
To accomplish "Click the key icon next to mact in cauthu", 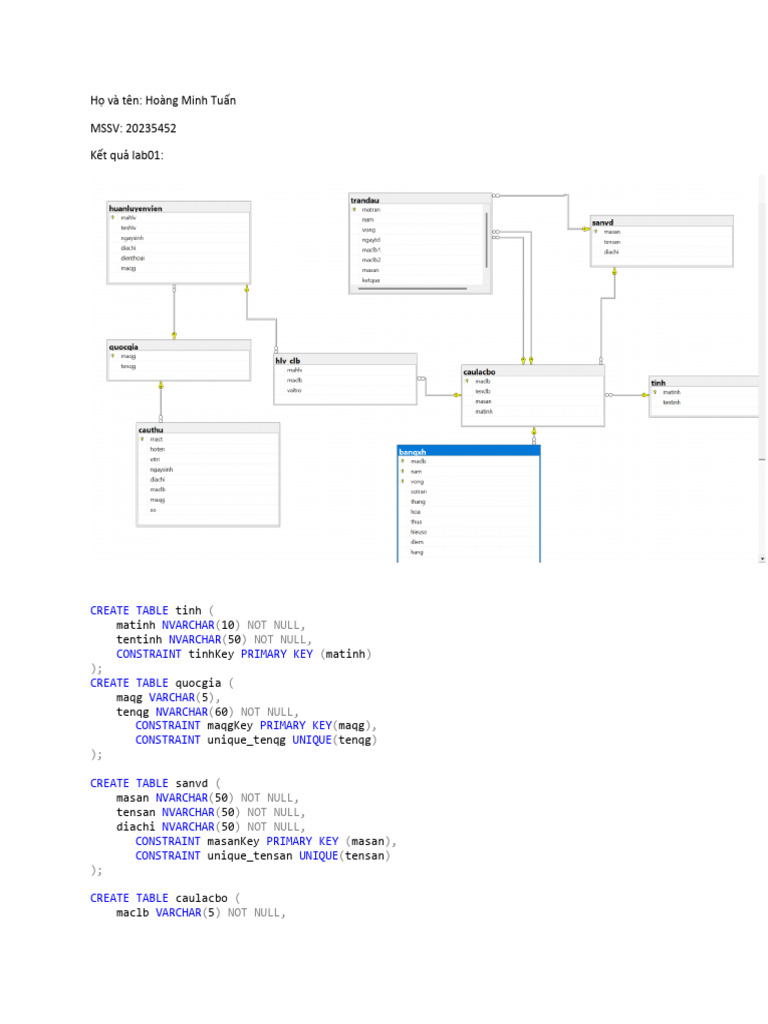I will pyautogui.click(x=142, y=439).
